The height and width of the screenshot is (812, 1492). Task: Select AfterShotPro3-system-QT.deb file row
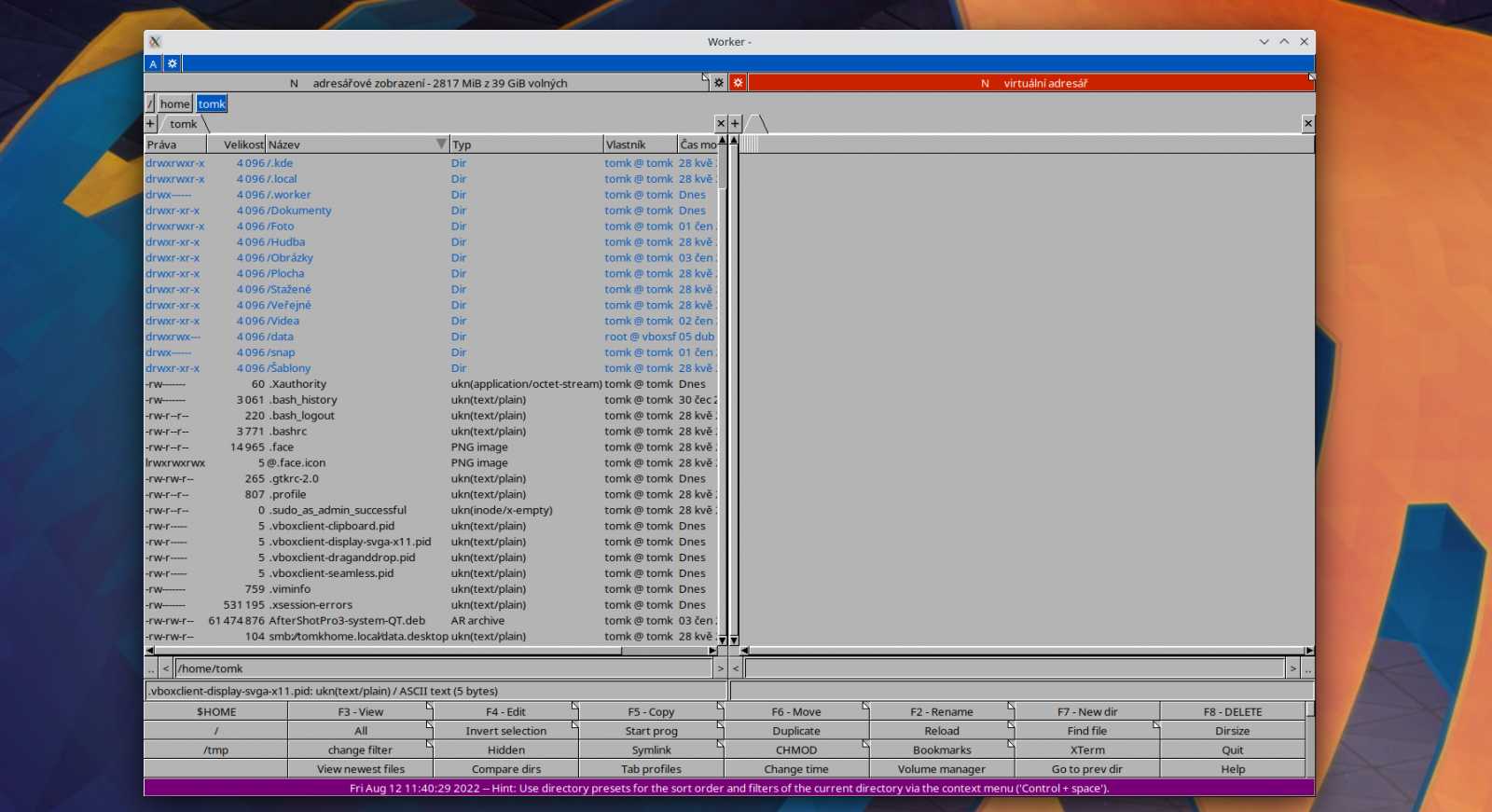point(431,621)
